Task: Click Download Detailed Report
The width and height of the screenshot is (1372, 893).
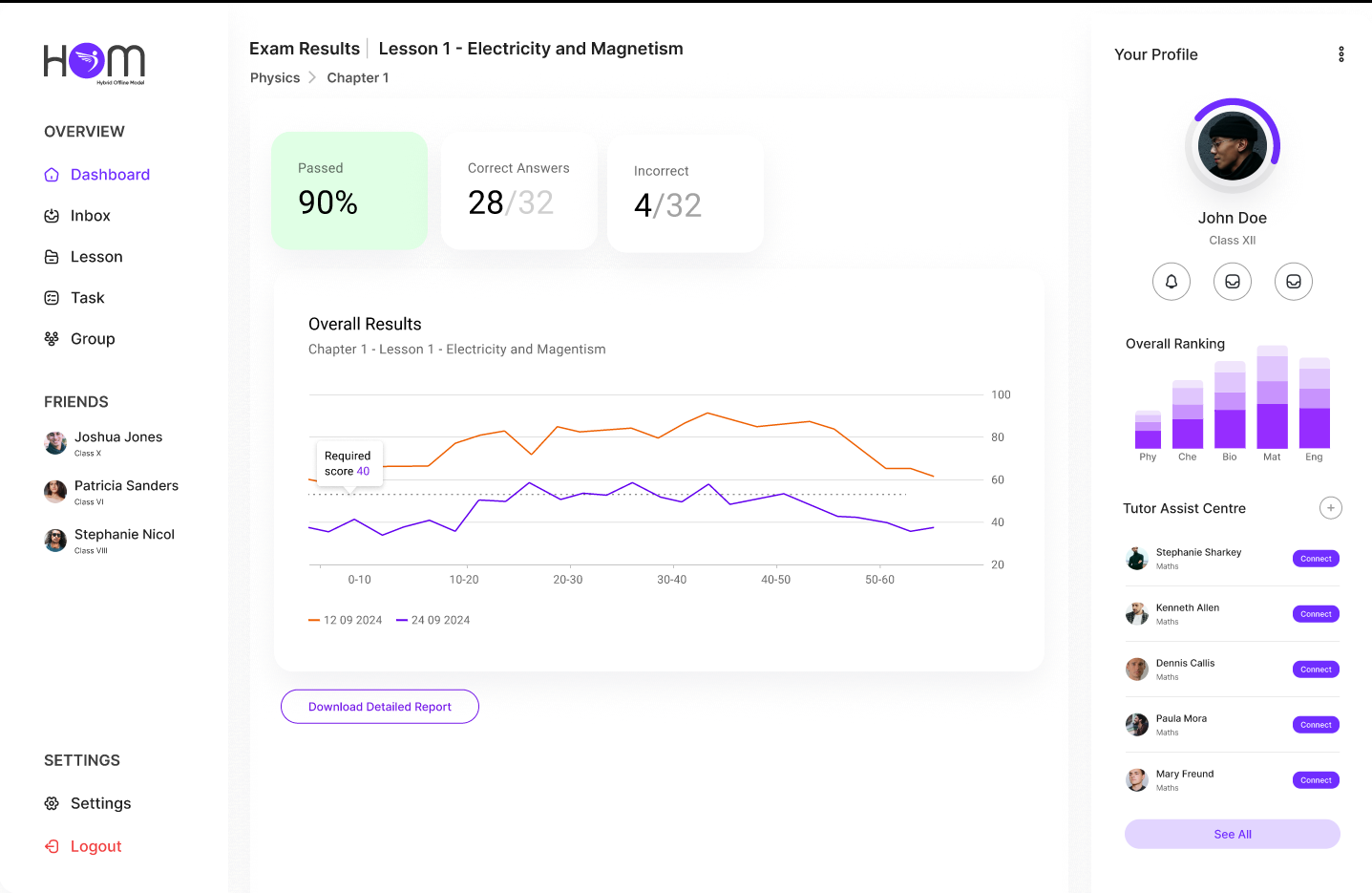Action: [379, 706]
